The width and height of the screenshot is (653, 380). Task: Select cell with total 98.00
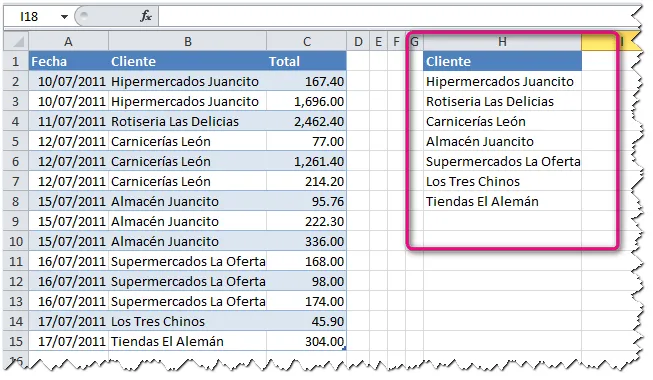pos(307,281)
